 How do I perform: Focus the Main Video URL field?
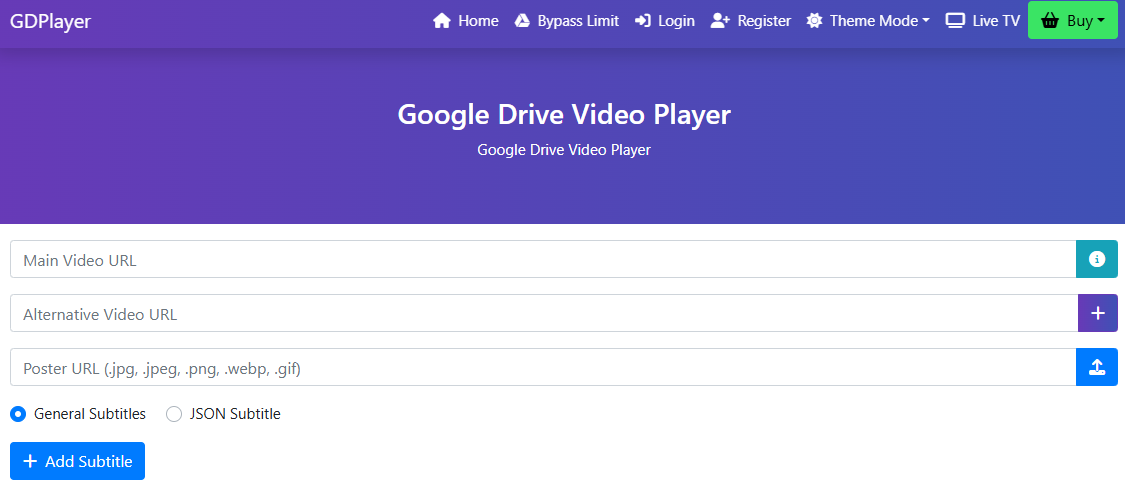click(x=542, y=259)
